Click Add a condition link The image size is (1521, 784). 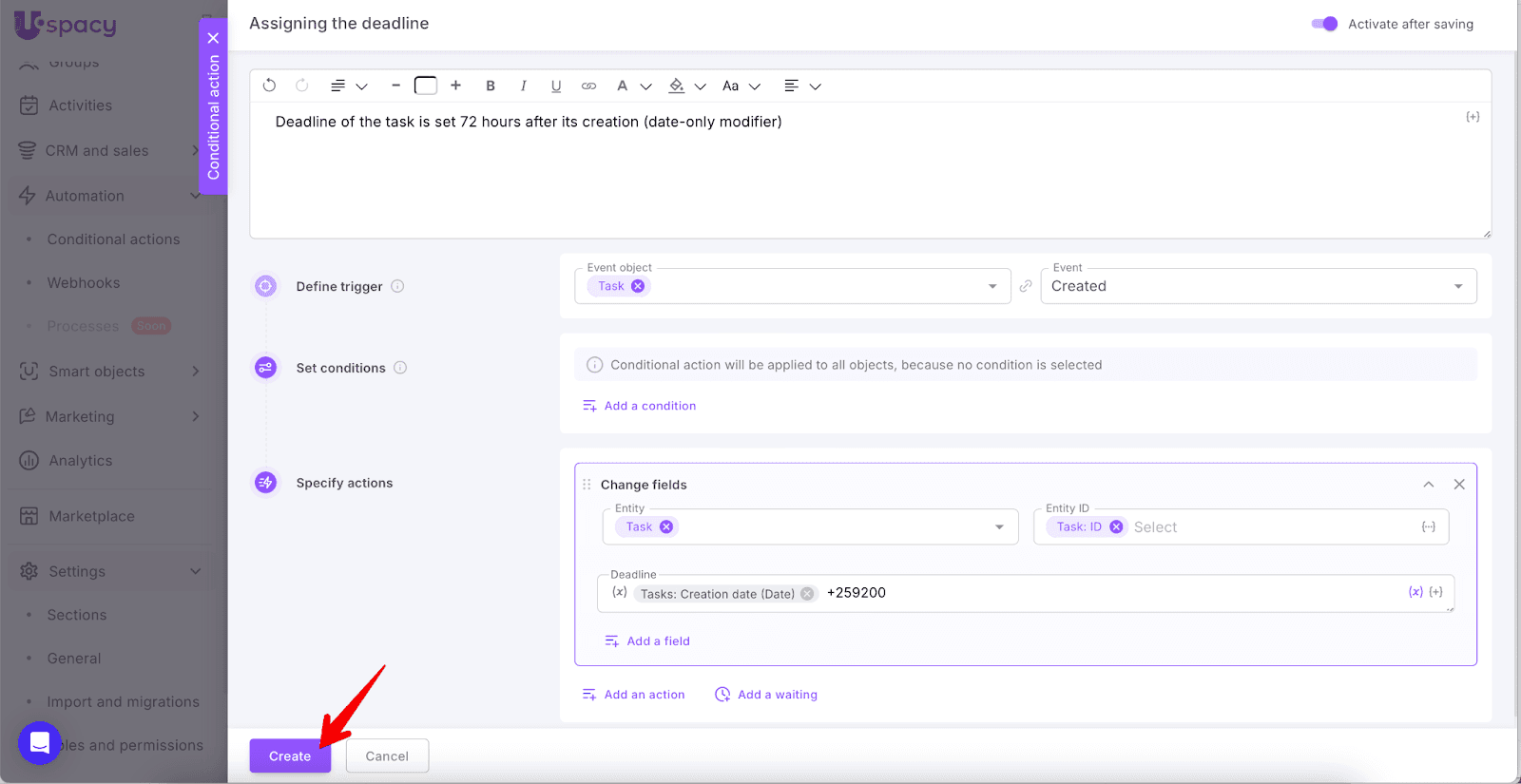pyautogui.click(x=649, y=406)
